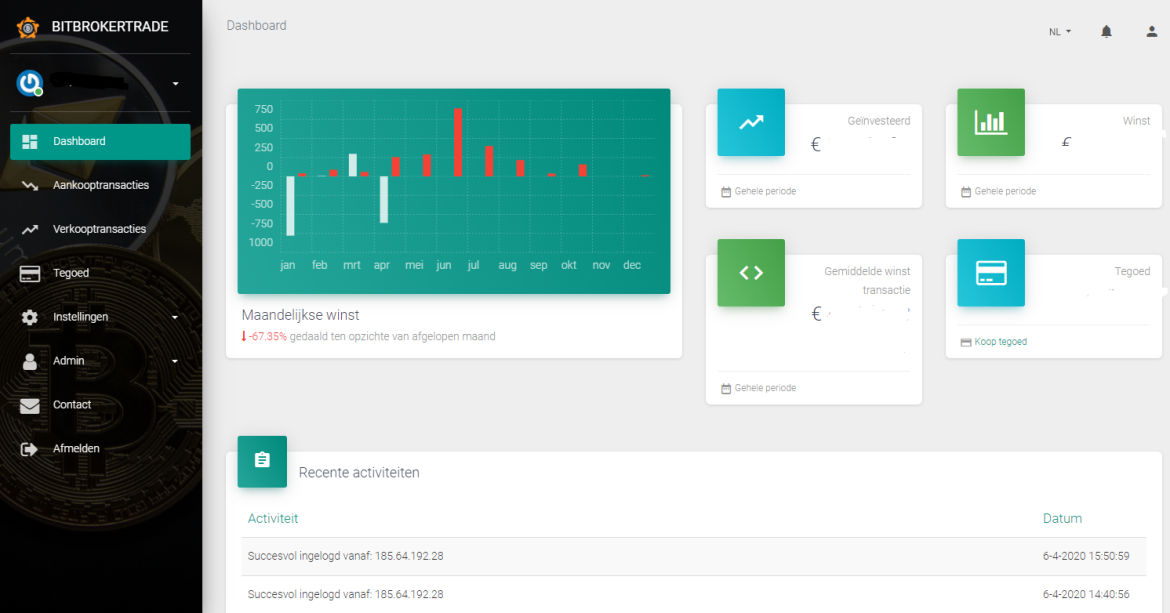
Task: Go to Verkooptransacties page
Action: [x=99, y=229]
